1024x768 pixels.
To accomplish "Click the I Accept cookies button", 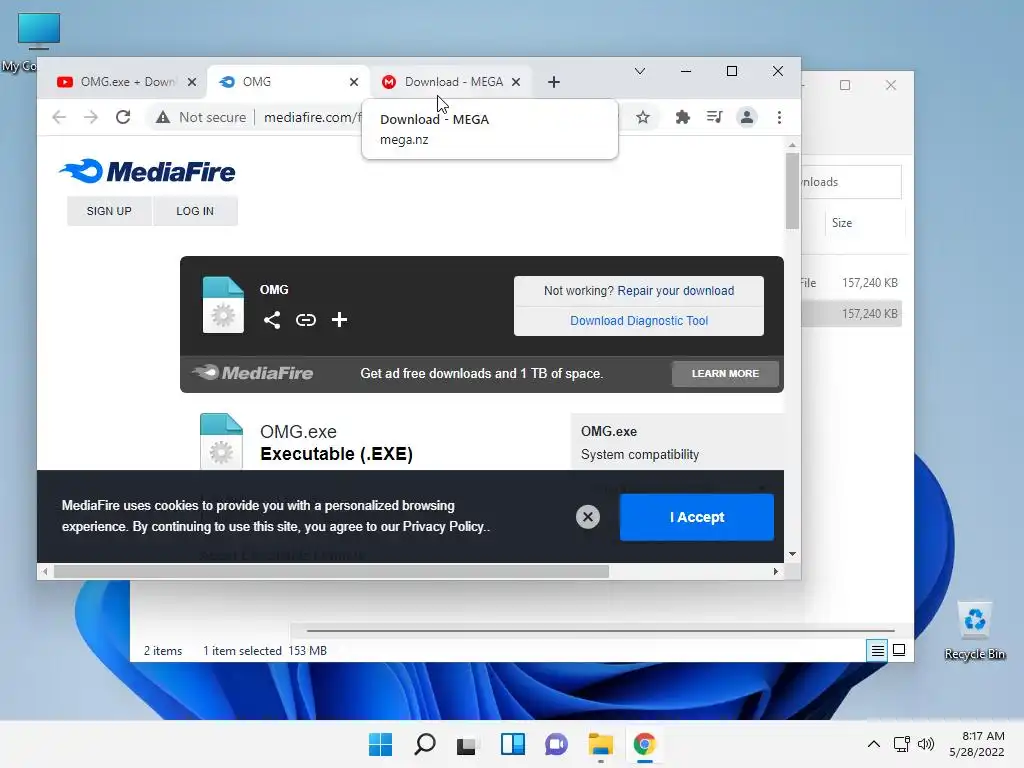I will 697,517.
